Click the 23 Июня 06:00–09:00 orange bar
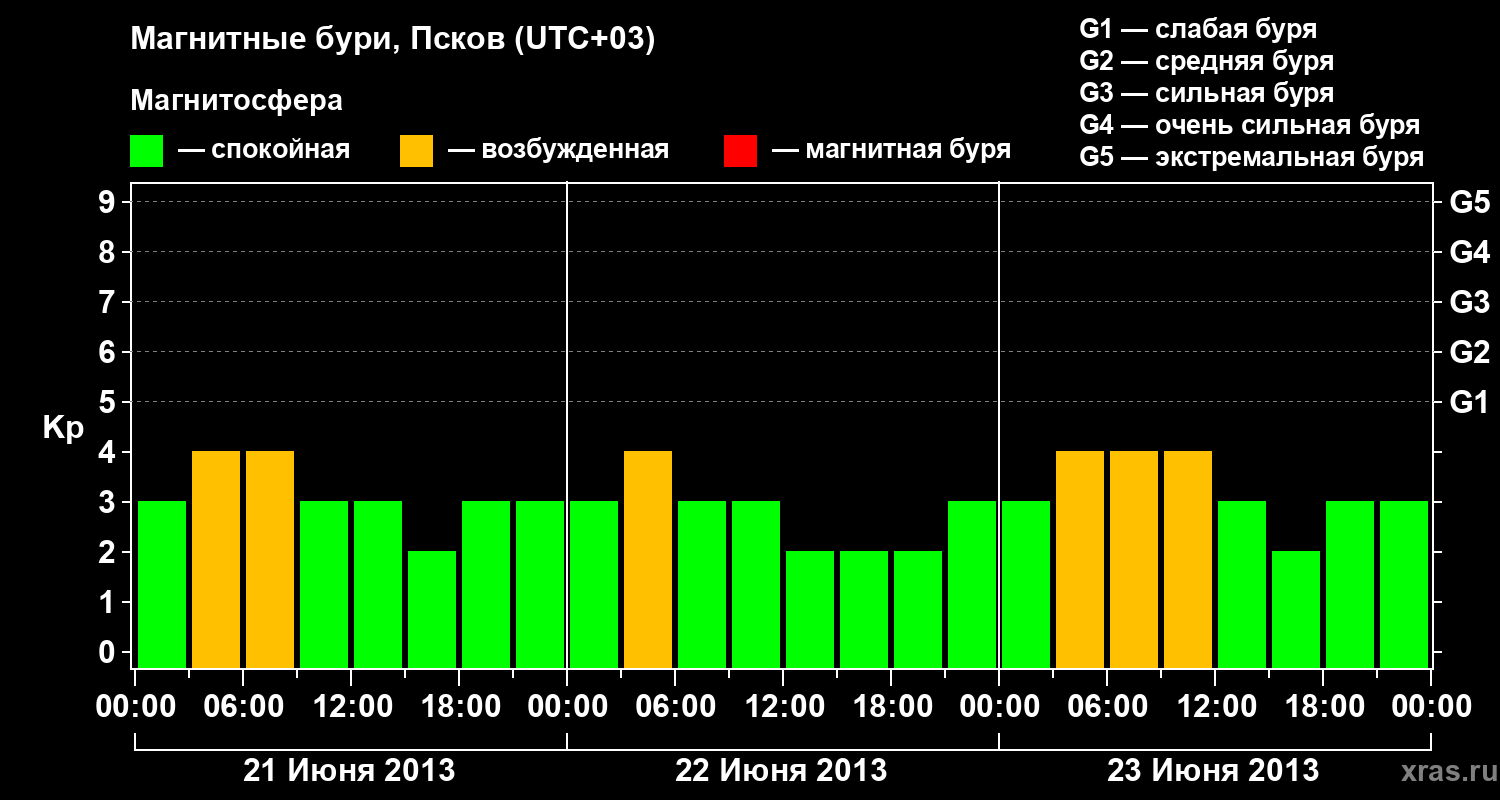Screen dimensions: 1500x800 click(1134, 559)
